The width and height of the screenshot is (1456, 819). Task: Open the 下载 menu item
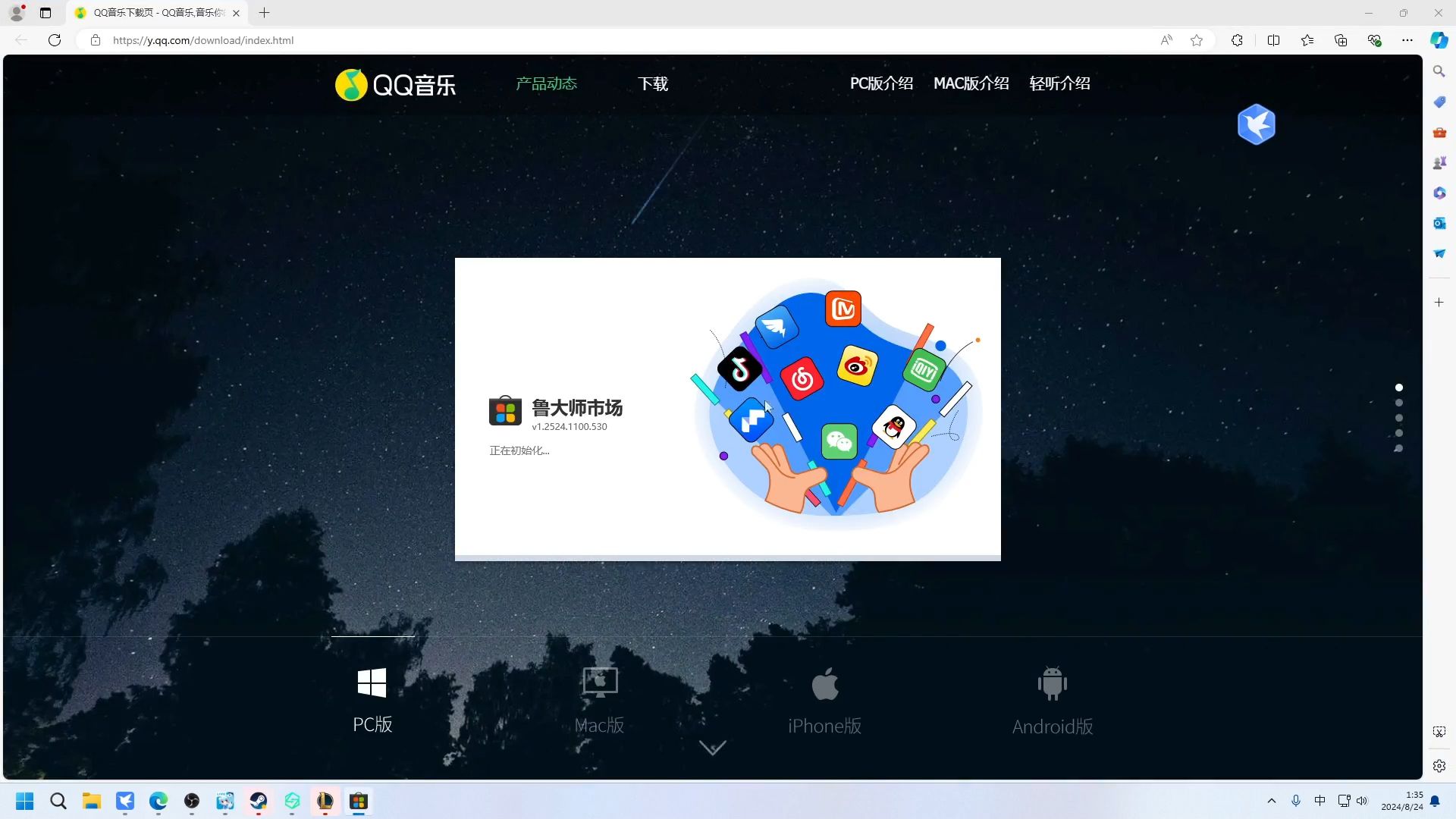(653, 83)
